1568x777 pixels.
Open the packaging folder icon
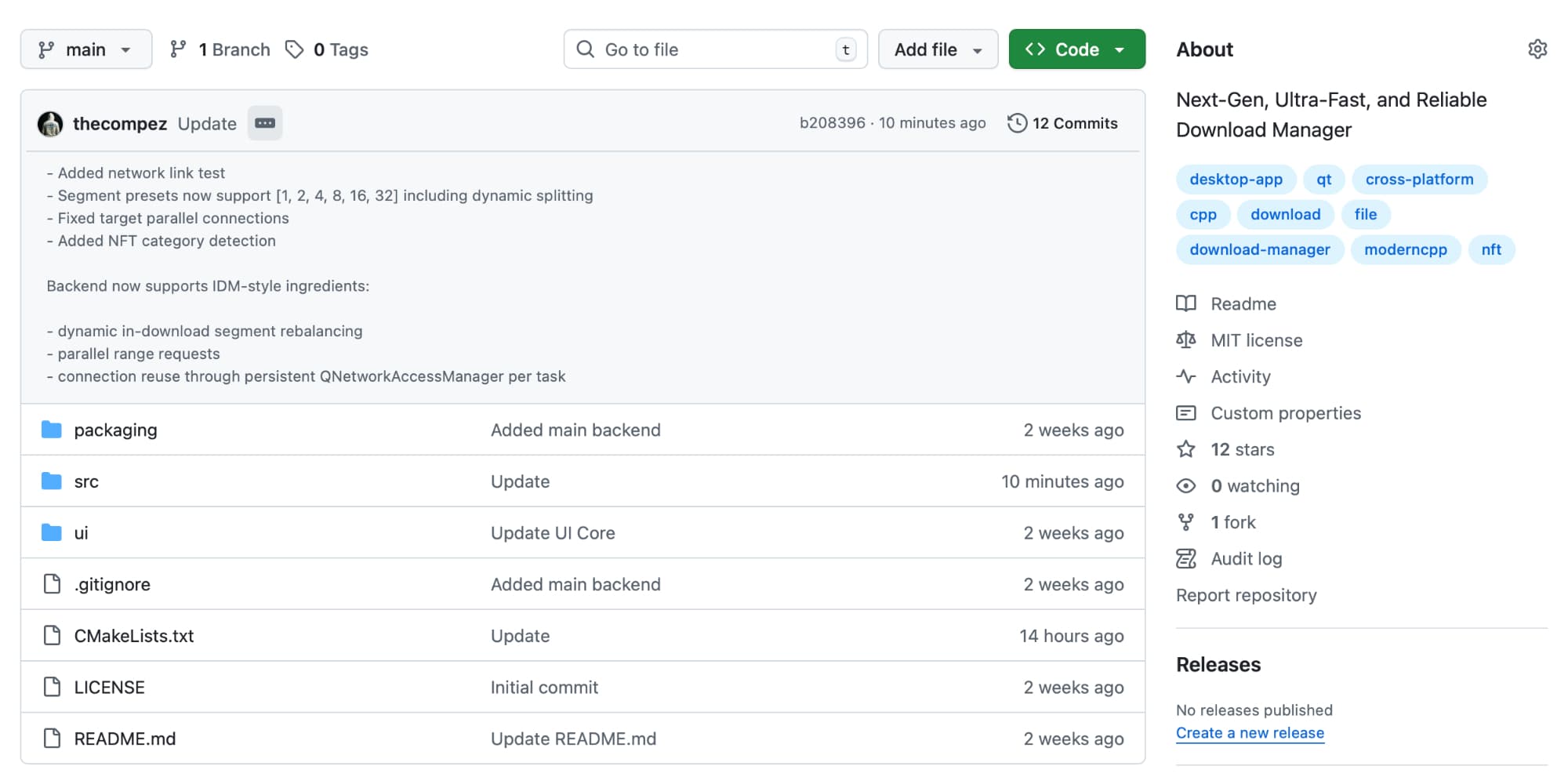click(x=52, y=430)
